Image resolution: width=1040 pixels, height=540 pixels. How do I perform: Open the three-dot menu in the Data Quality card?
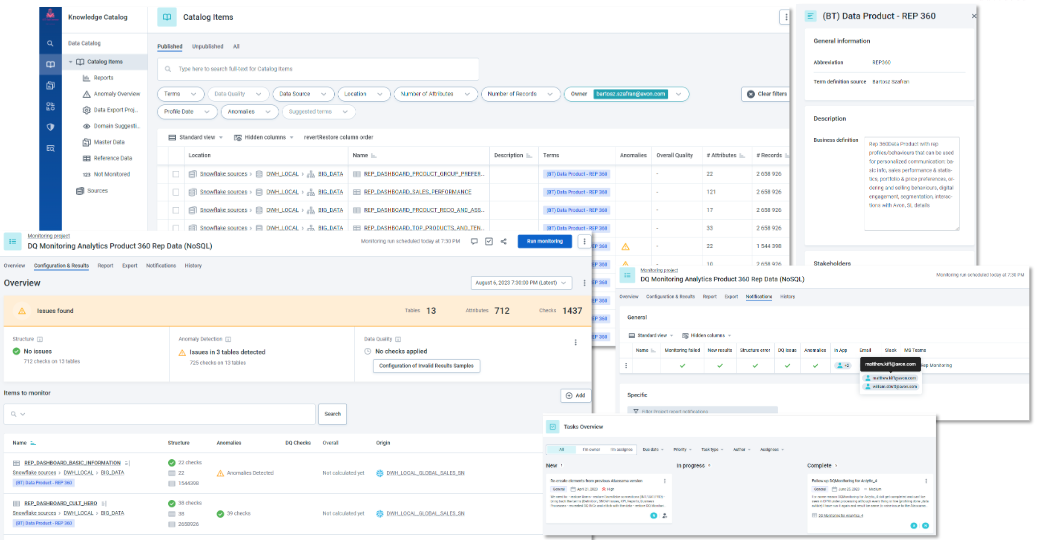[x=575, y=342]
